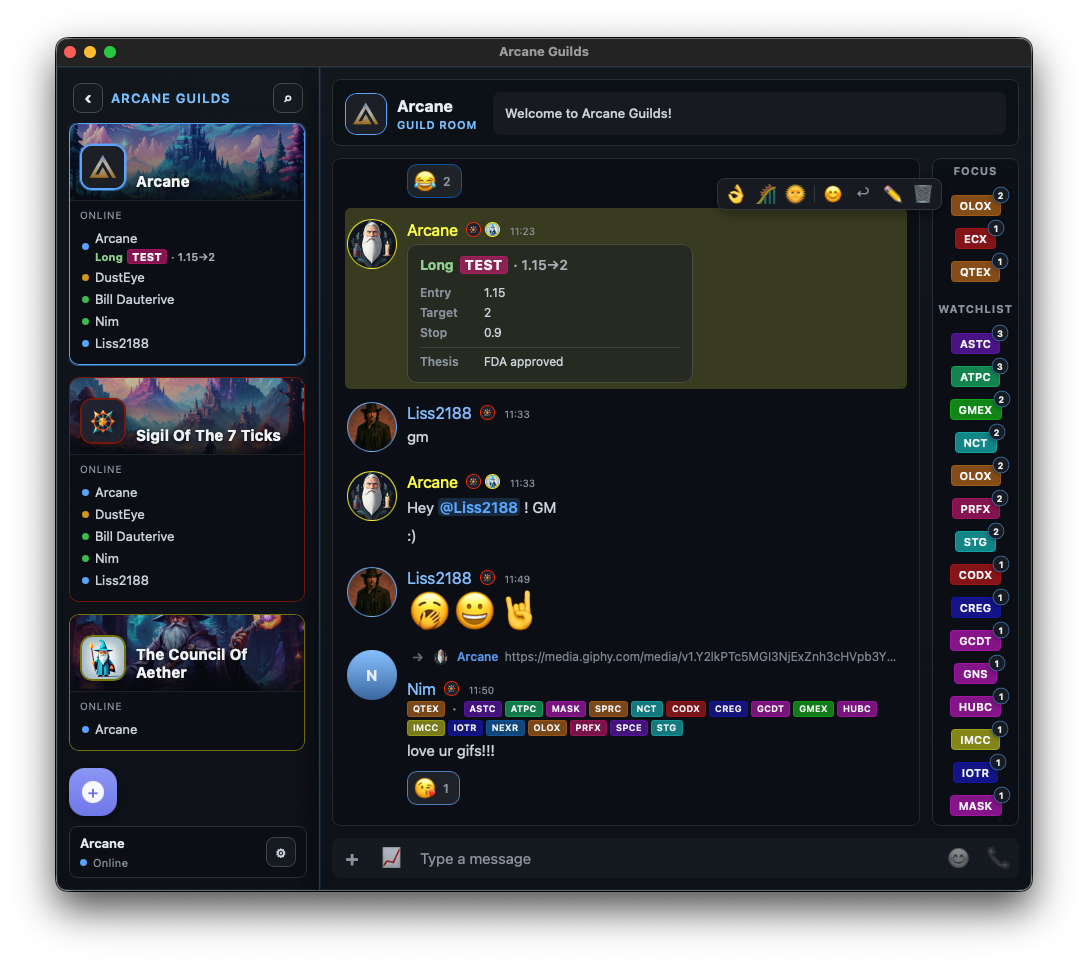React with the sun face emoji

point(795,194)
